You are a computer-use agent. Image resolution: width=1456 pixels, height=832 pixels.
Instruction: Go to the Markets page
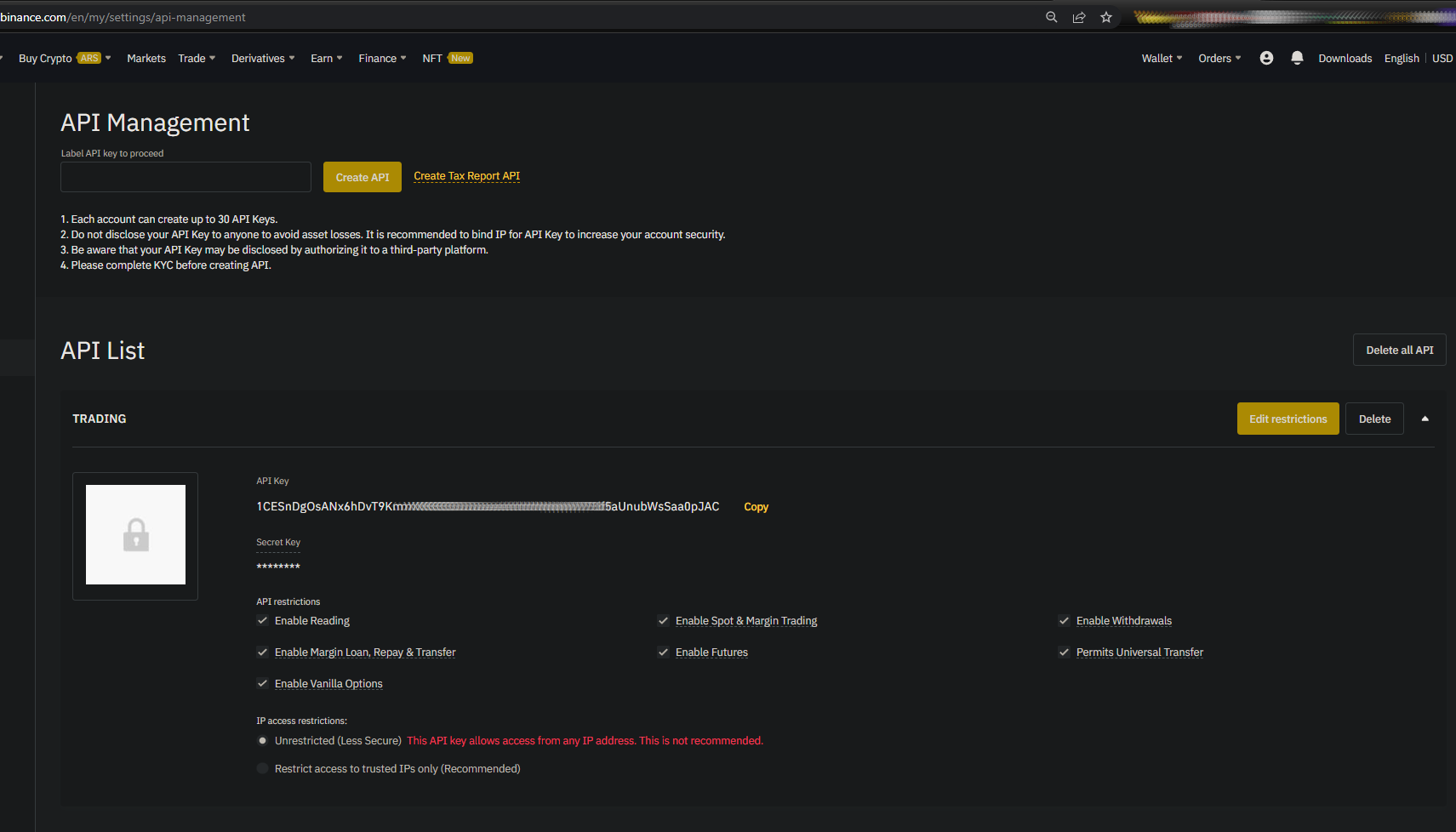tap(146, 58)
